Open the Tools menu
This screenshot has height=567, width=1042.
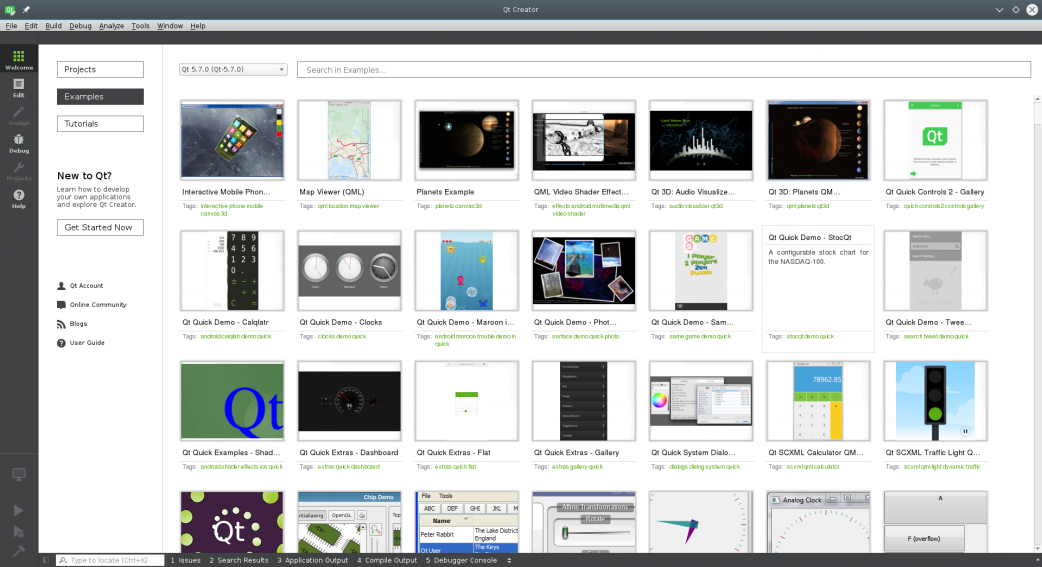(141, 25)
